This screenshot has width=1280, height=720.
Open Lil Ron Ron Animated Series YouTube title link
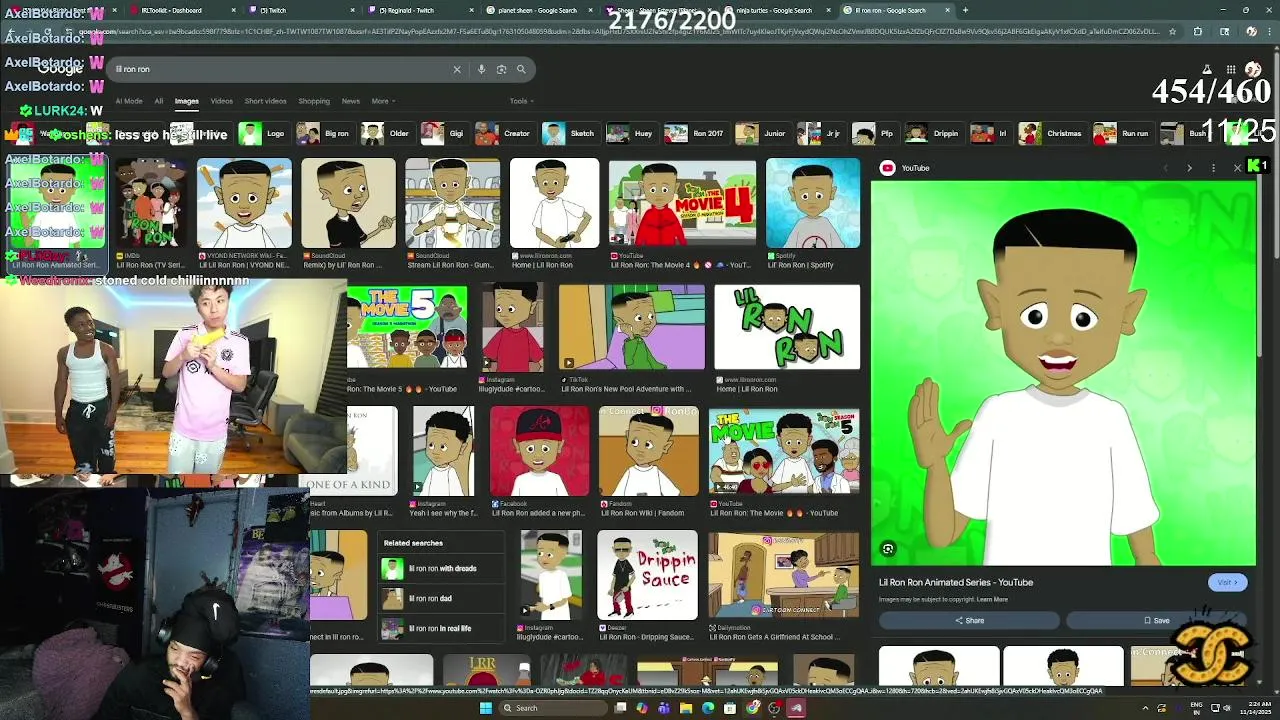point(956,582)
